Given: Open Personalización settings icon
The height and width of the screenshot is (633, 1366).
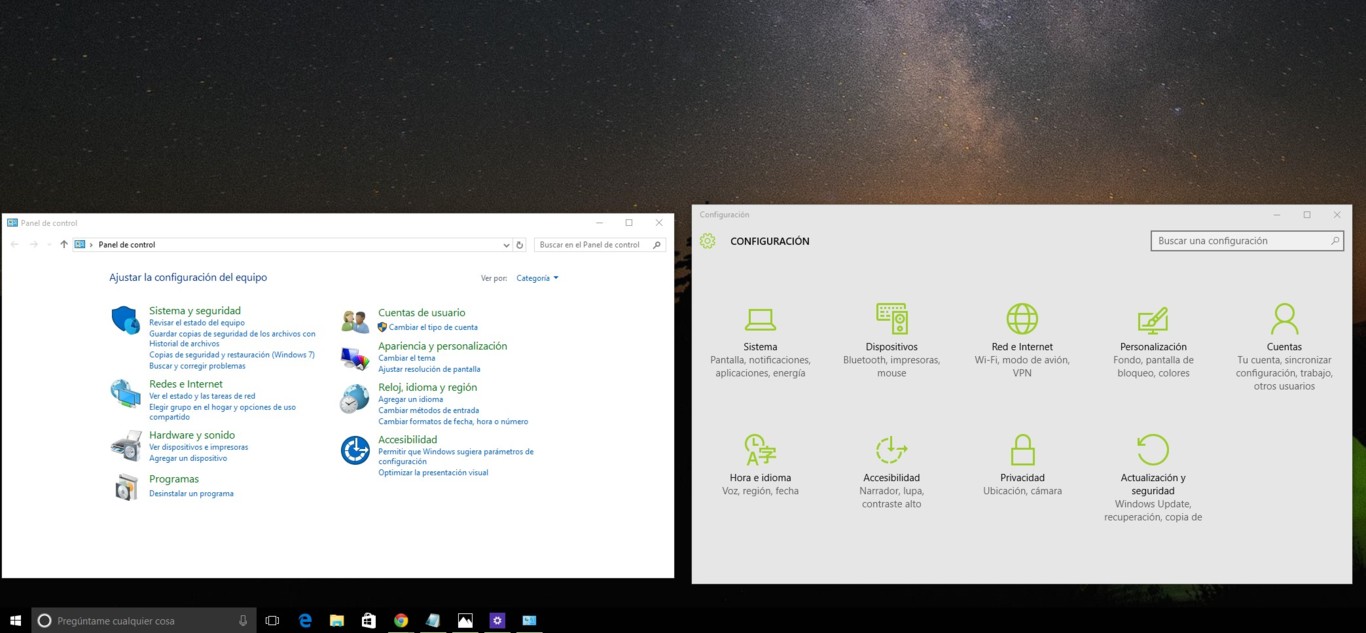Looking at the screenshot, I should point(1153,320).
